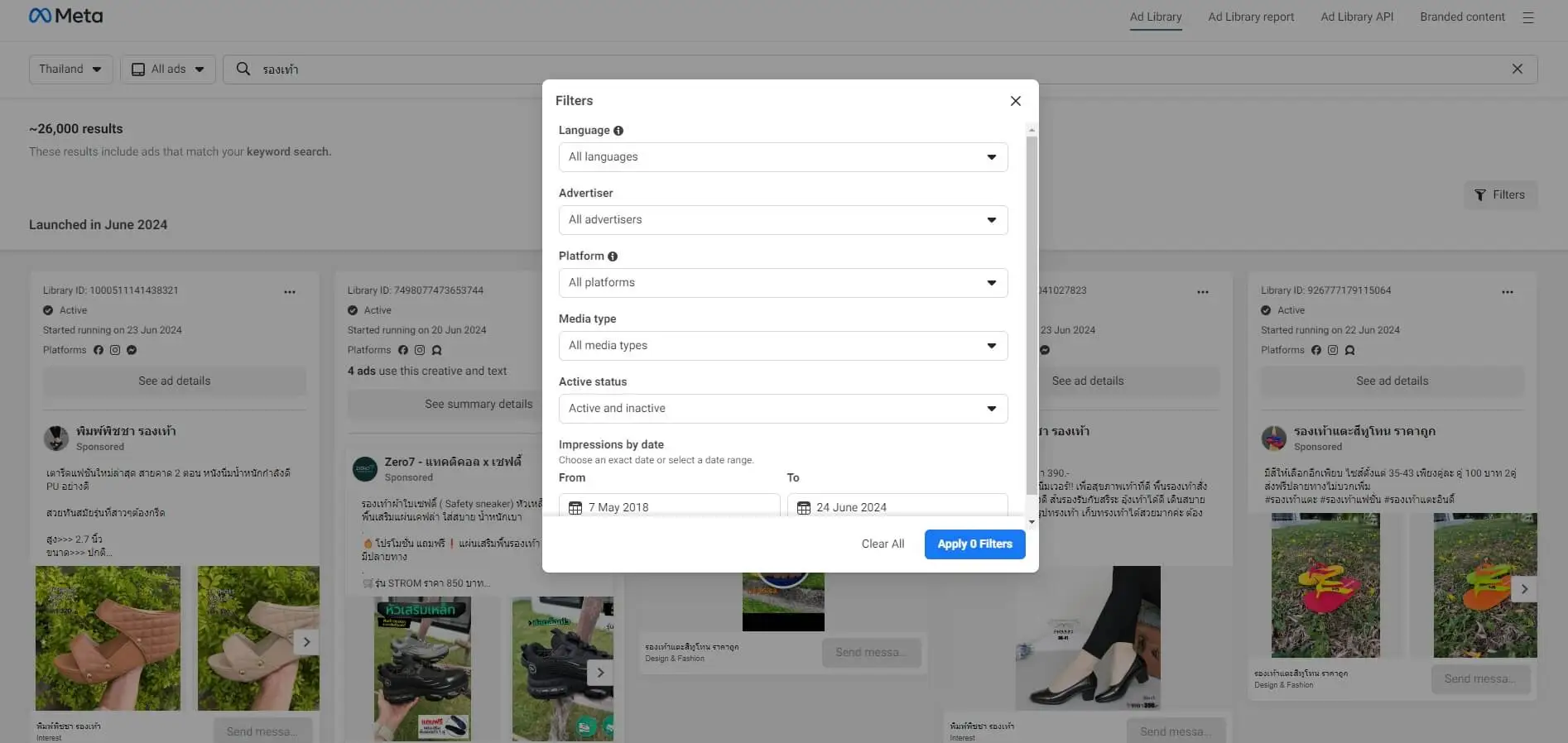Click the Zero7 advertiser name link
The height and width of the screenshot is (743, 1568).
(453, 462)
